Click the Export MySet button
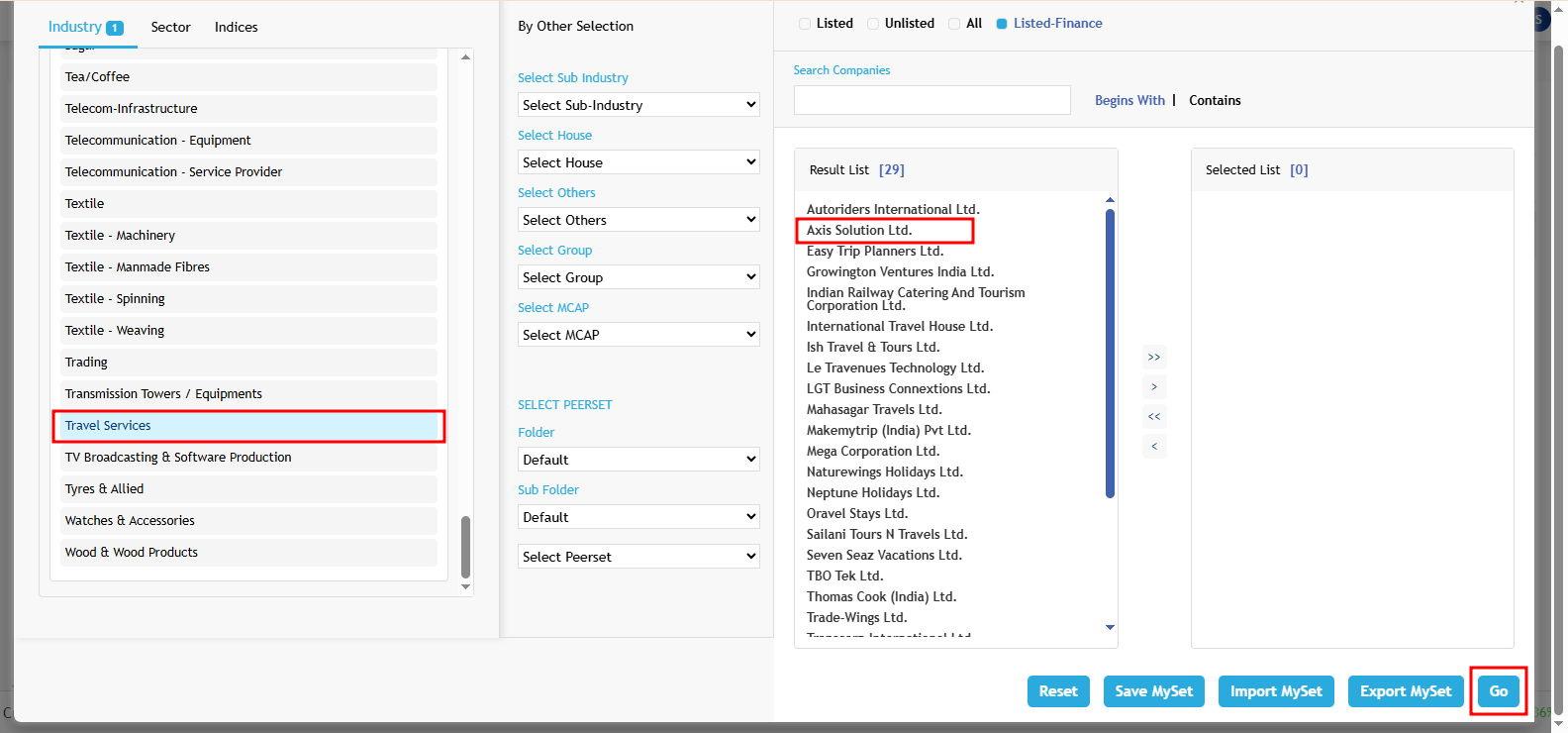This screenshot has width=1568, height=733. click(1406, 691)
